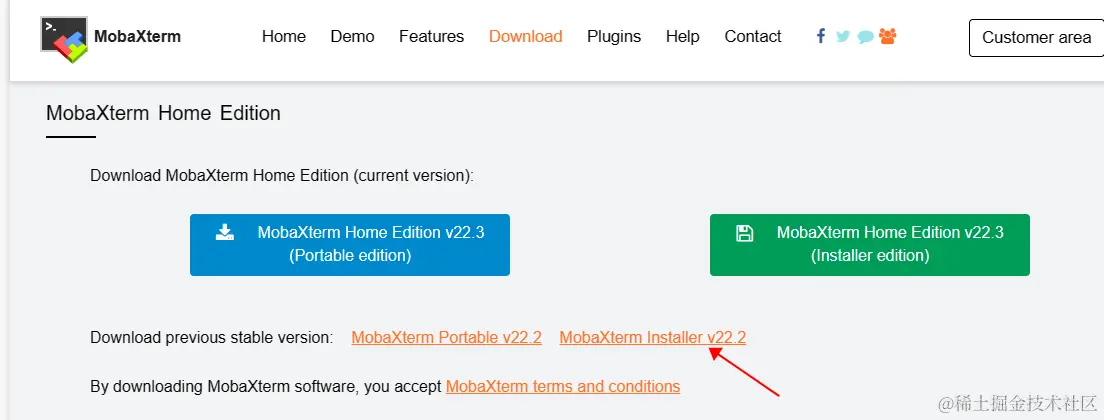The height and width of the screenshot is (420, 1104).
Task: Click the Customer area button
Action: click(1036, 37)
